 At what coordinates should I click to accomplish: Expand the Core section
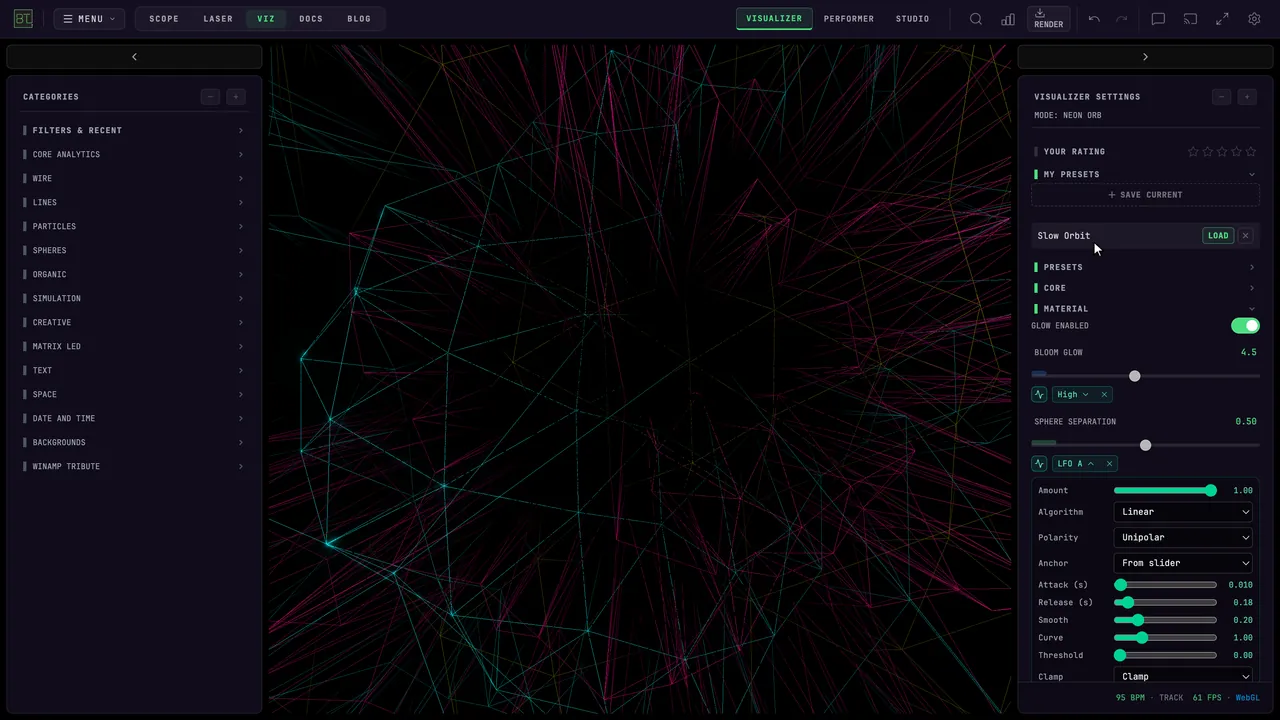[x=1145, y=288]
